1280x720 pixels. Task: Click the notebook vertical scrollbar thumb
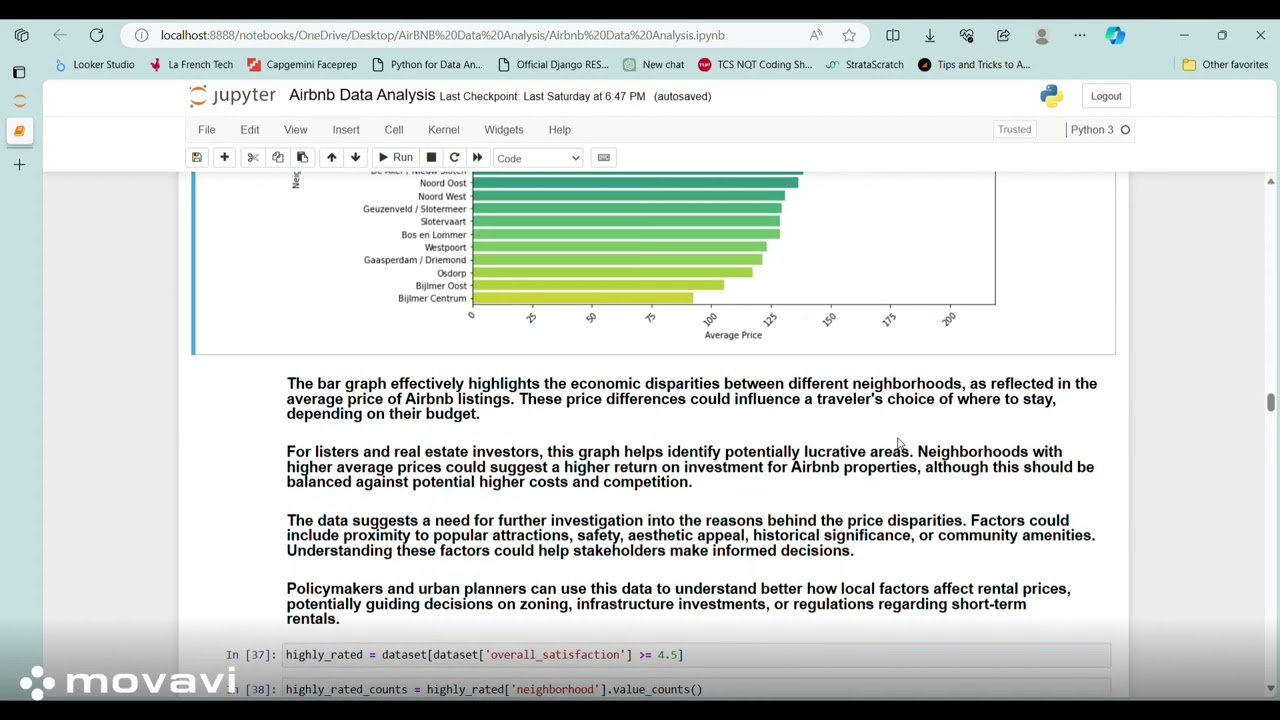click(1270, 402)
